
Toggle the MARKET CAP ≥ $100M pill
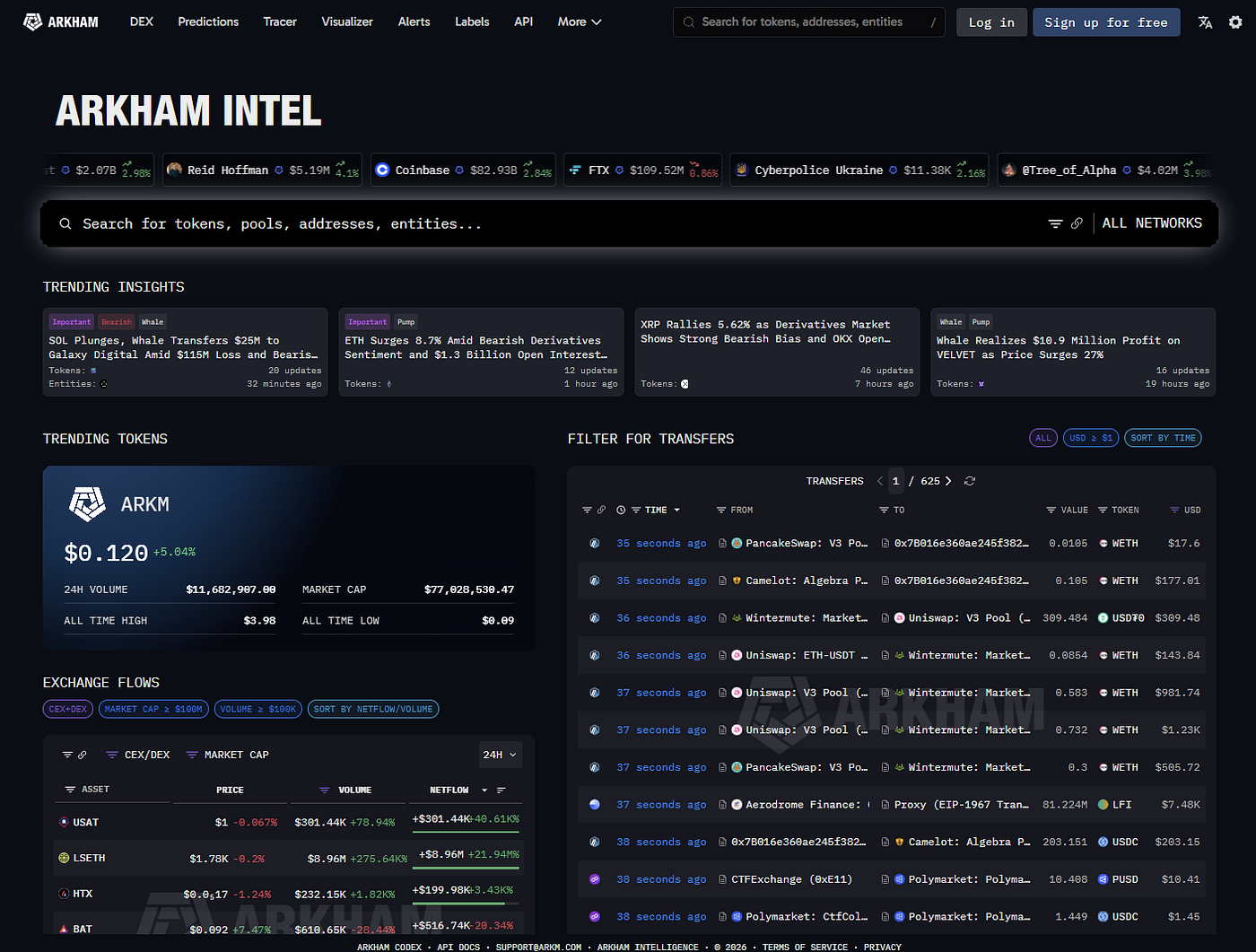point(153,709)
